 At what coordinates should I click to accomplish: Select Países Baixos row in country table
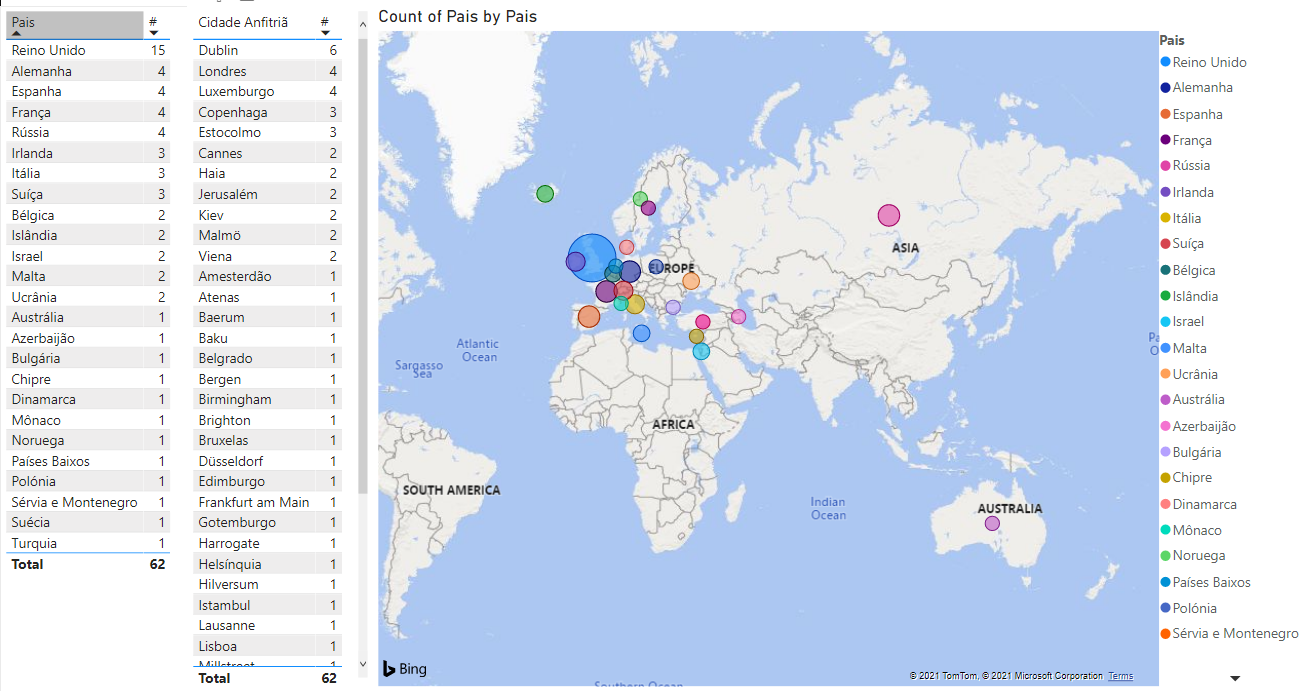click(x=88, y=461)
